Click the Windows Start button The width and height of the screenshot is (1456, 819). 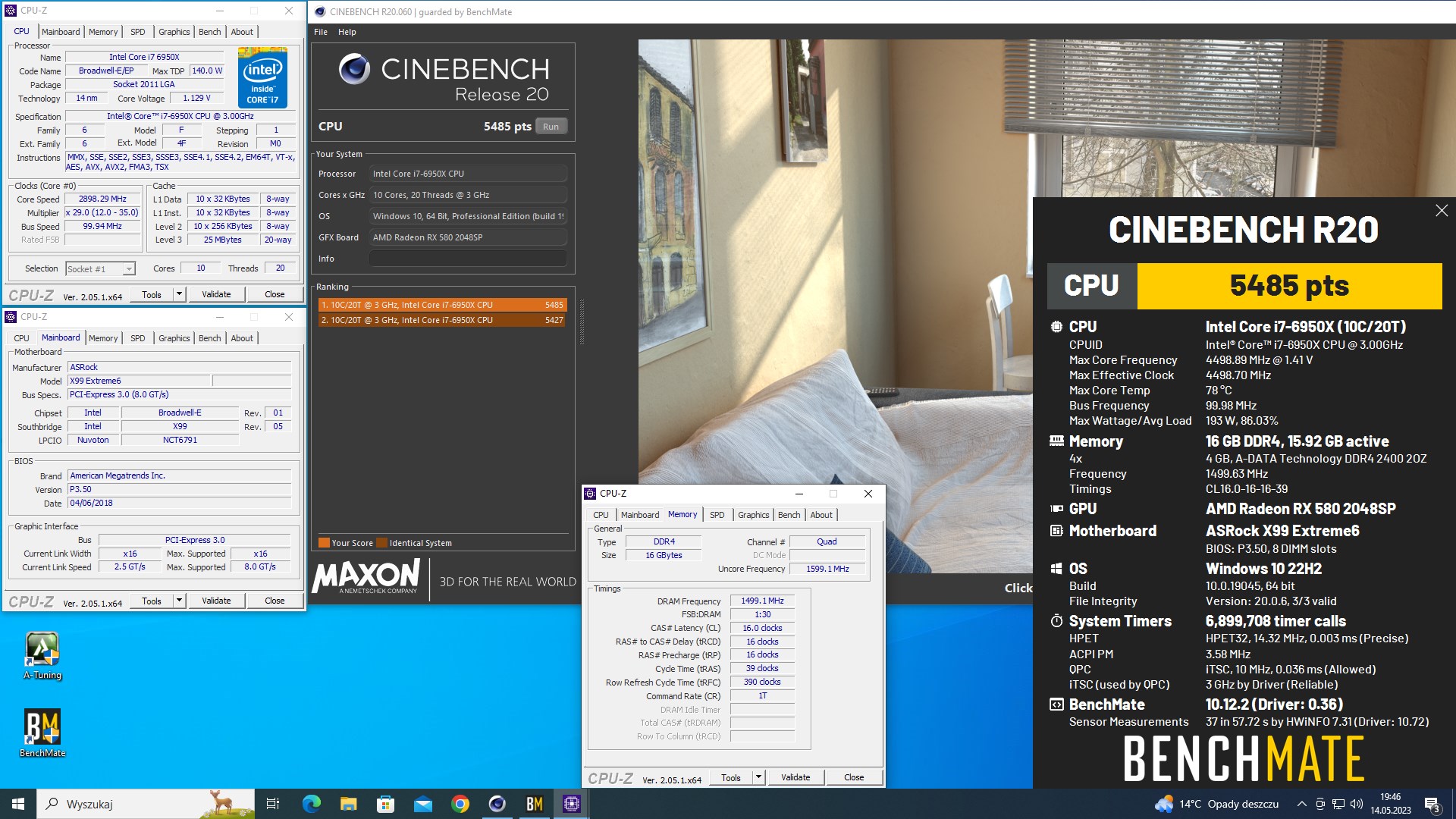[18, 804]
